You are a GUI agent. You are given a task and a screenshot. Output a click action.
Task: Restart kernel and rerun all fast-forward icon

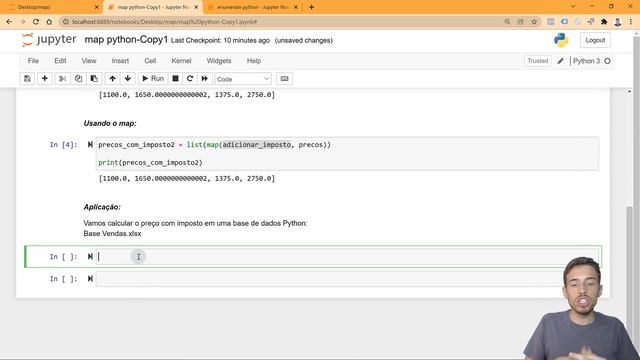[204, 78]
